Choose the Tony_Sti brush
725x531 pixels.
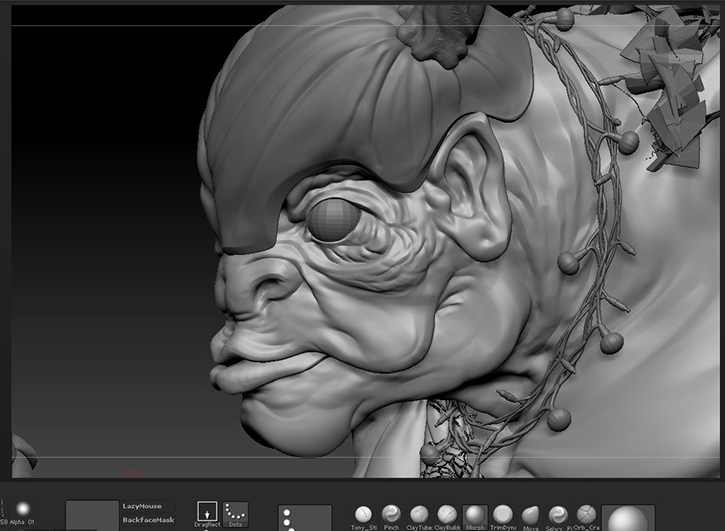pyautogui.click(x=364, y=517)
